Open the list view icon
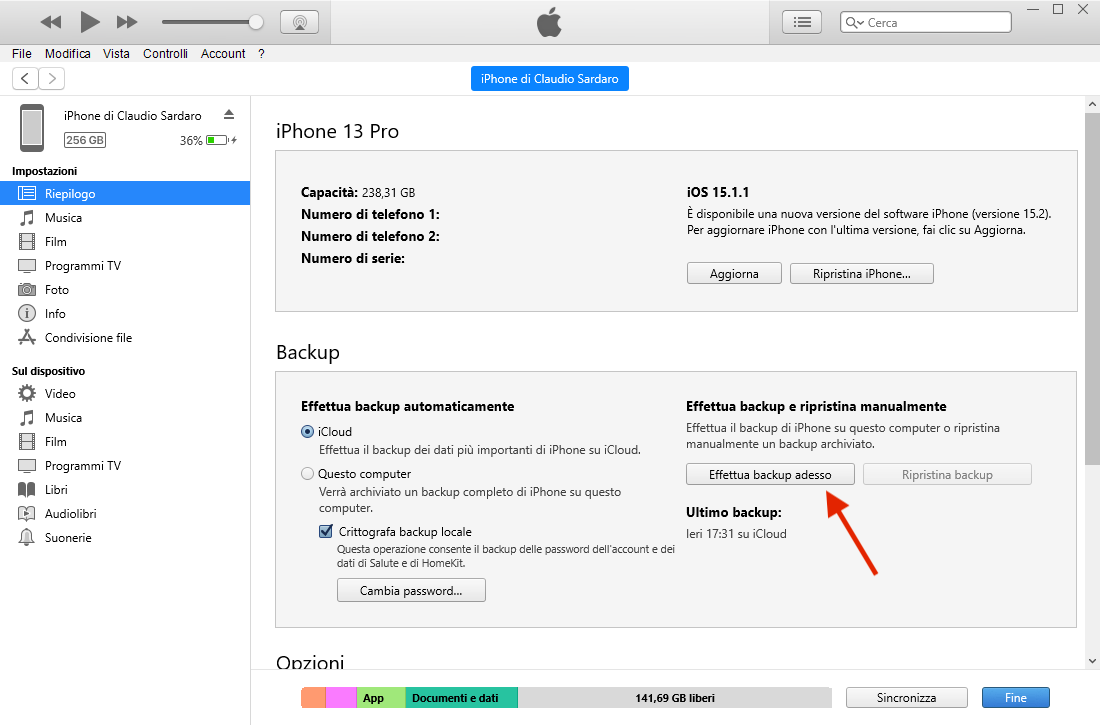The image size is (1100, 725). tap(801, 22)
